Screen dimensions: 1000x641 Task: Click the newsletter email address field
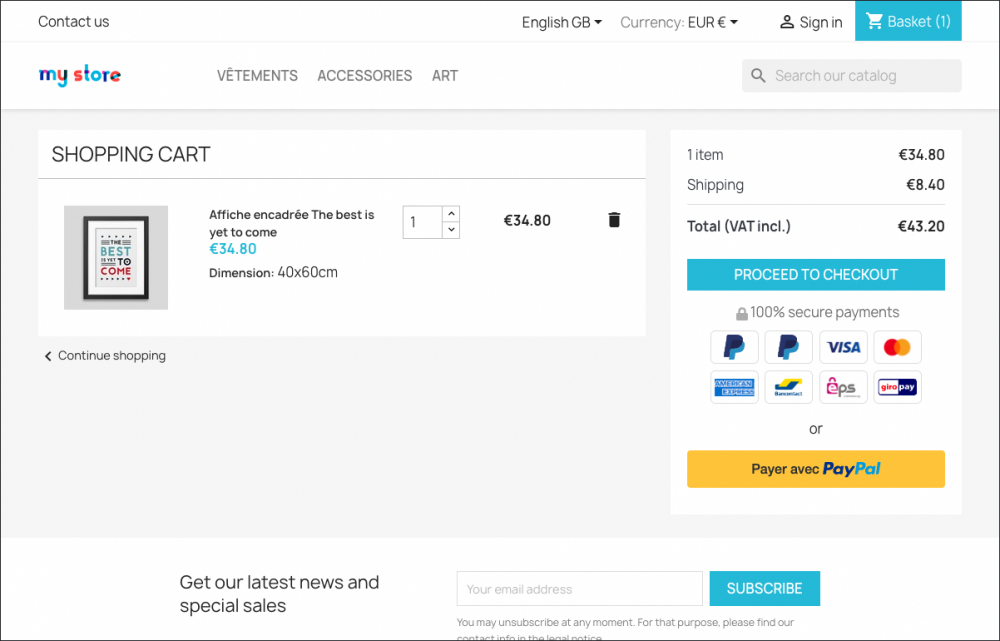pyautogui.click(x=579, y=589)
